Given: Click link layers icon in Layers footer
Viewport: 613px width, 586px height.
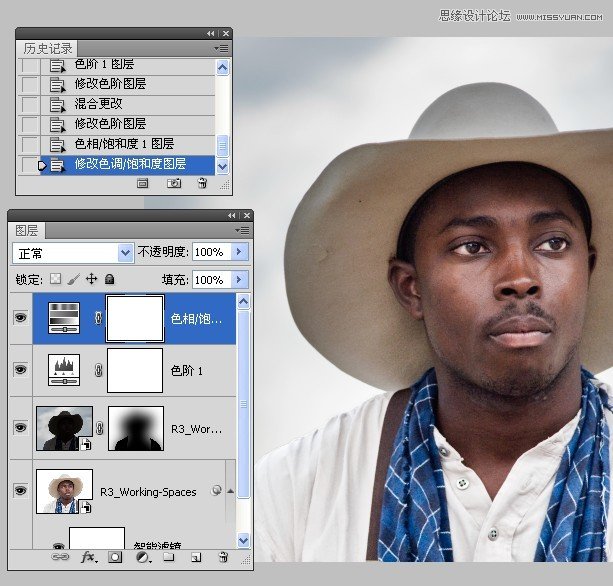Looking at the screenshot, I should point(60,557).
